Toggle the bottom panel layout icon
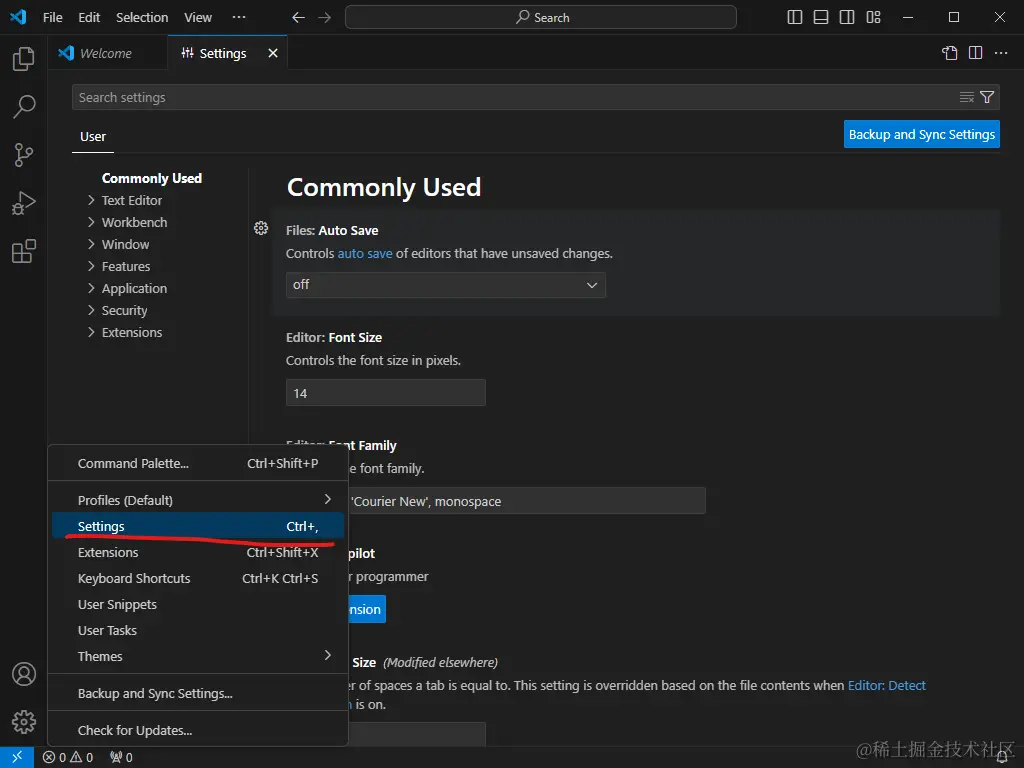 [821, 18]
